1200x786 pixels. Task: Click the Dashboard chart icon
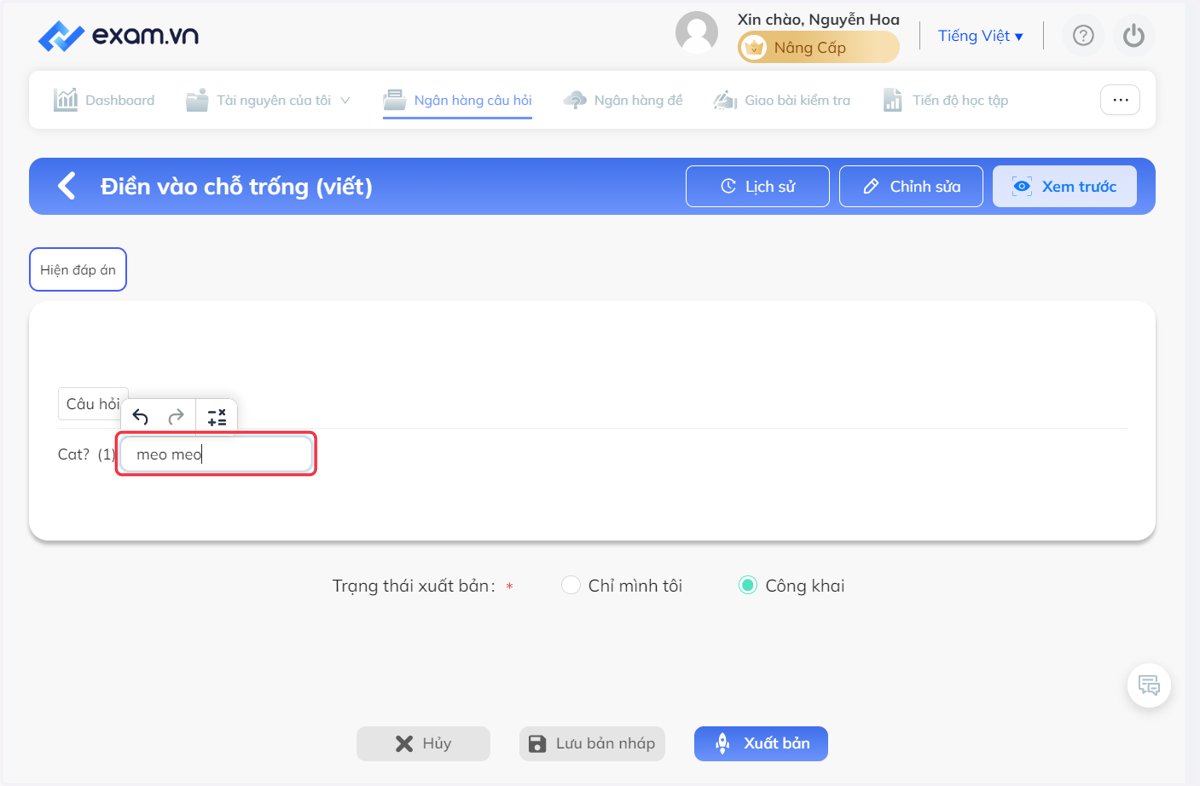66,100
